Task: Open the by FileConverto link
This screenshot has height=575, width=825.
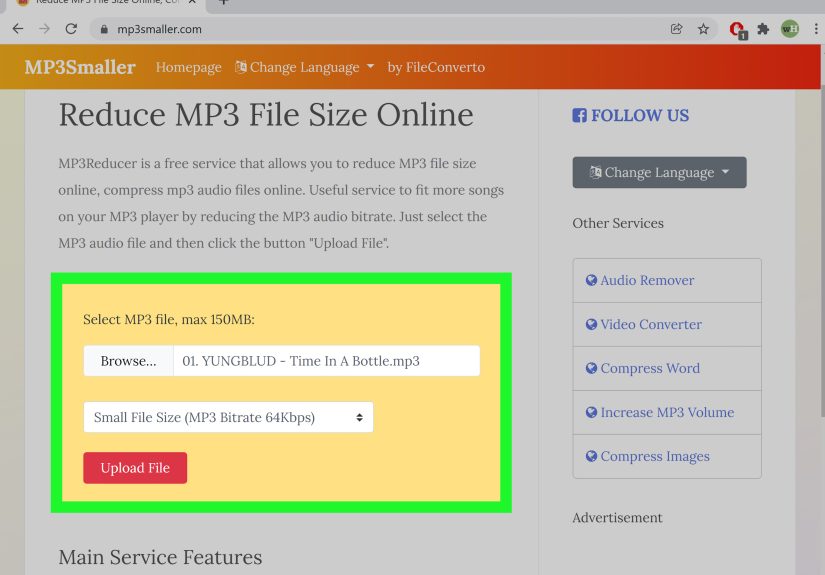Action: [x=436, y=67]
